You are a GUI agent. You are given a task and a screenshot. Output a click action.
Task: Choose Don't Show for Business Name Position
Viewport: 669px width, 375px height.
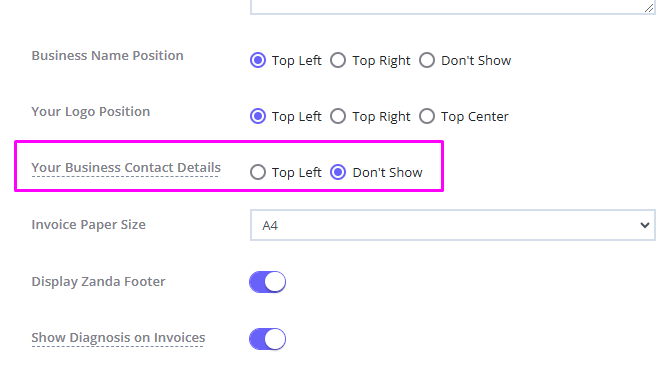(x=427, y=60)
